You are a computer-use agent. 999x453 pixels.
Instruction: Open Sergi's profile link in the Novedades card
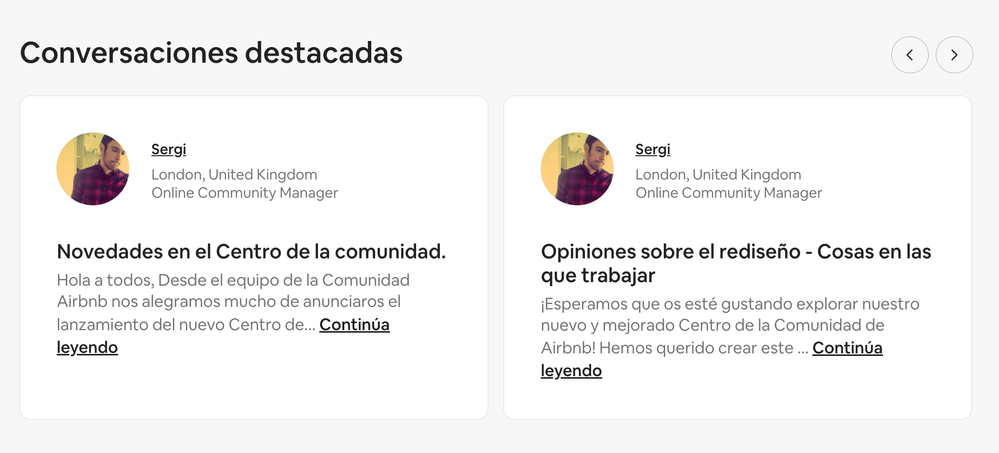click(x=168, y=150)
